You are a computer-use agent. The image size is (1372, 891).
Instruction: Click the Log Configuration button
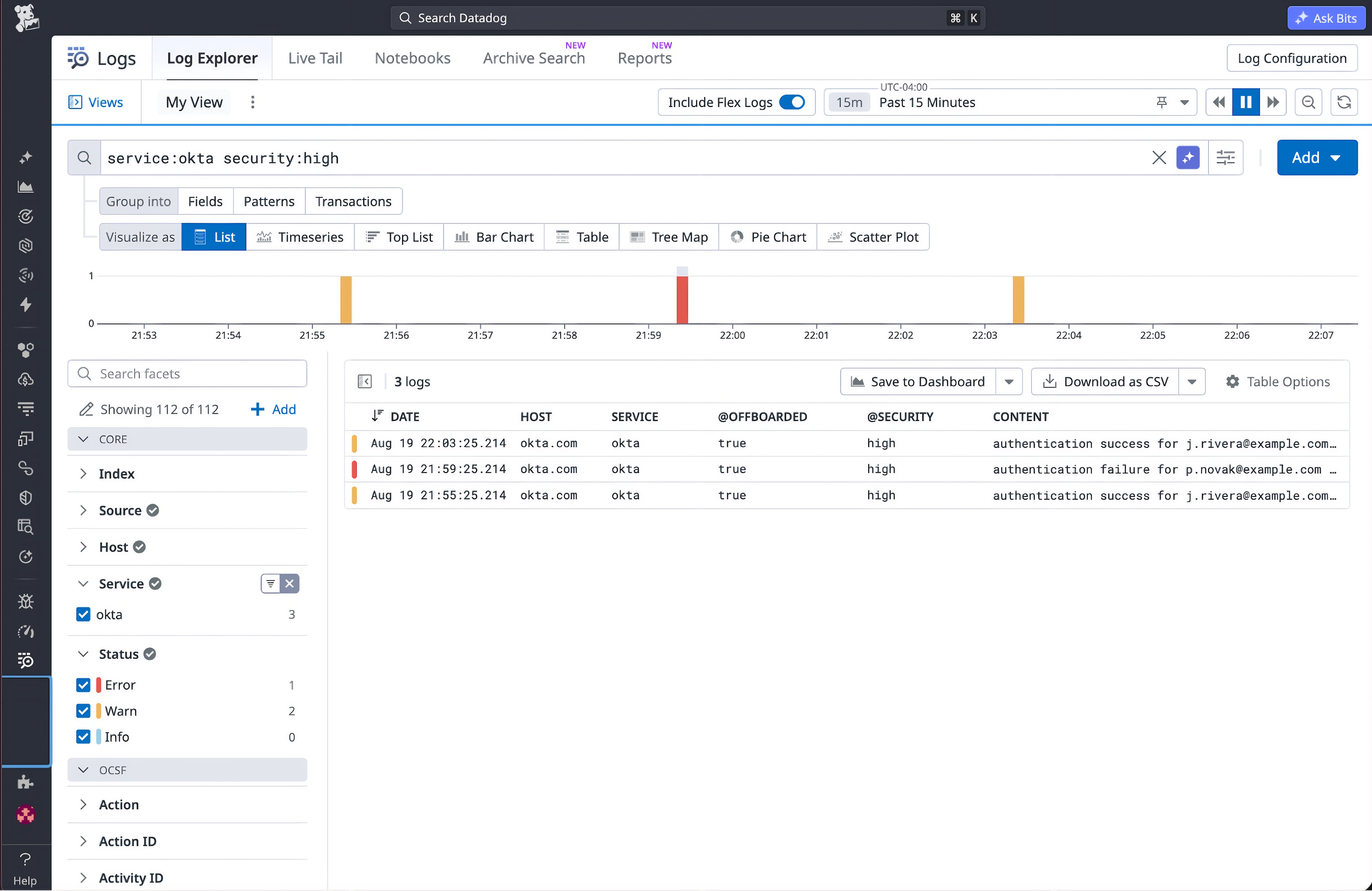click(x=1292, y=58)
